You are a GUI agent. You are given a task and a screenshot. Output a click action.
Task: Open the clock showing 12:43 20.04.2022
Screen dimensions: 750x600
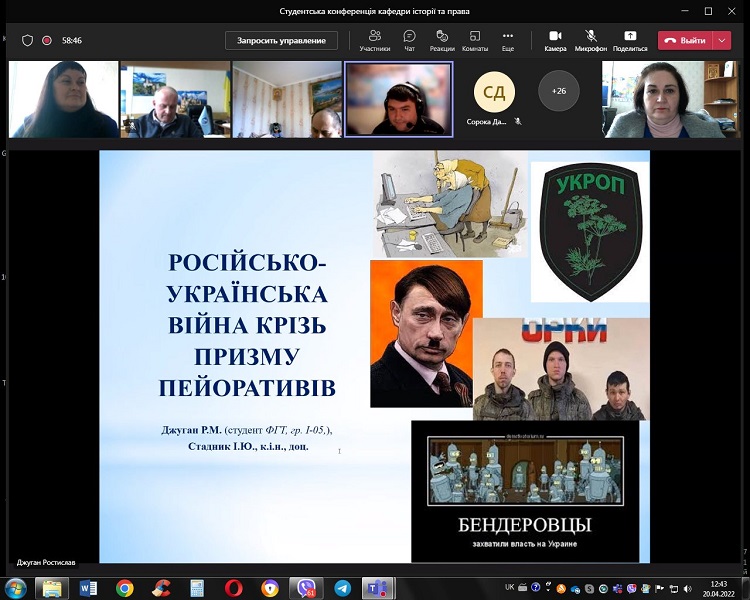718,589
